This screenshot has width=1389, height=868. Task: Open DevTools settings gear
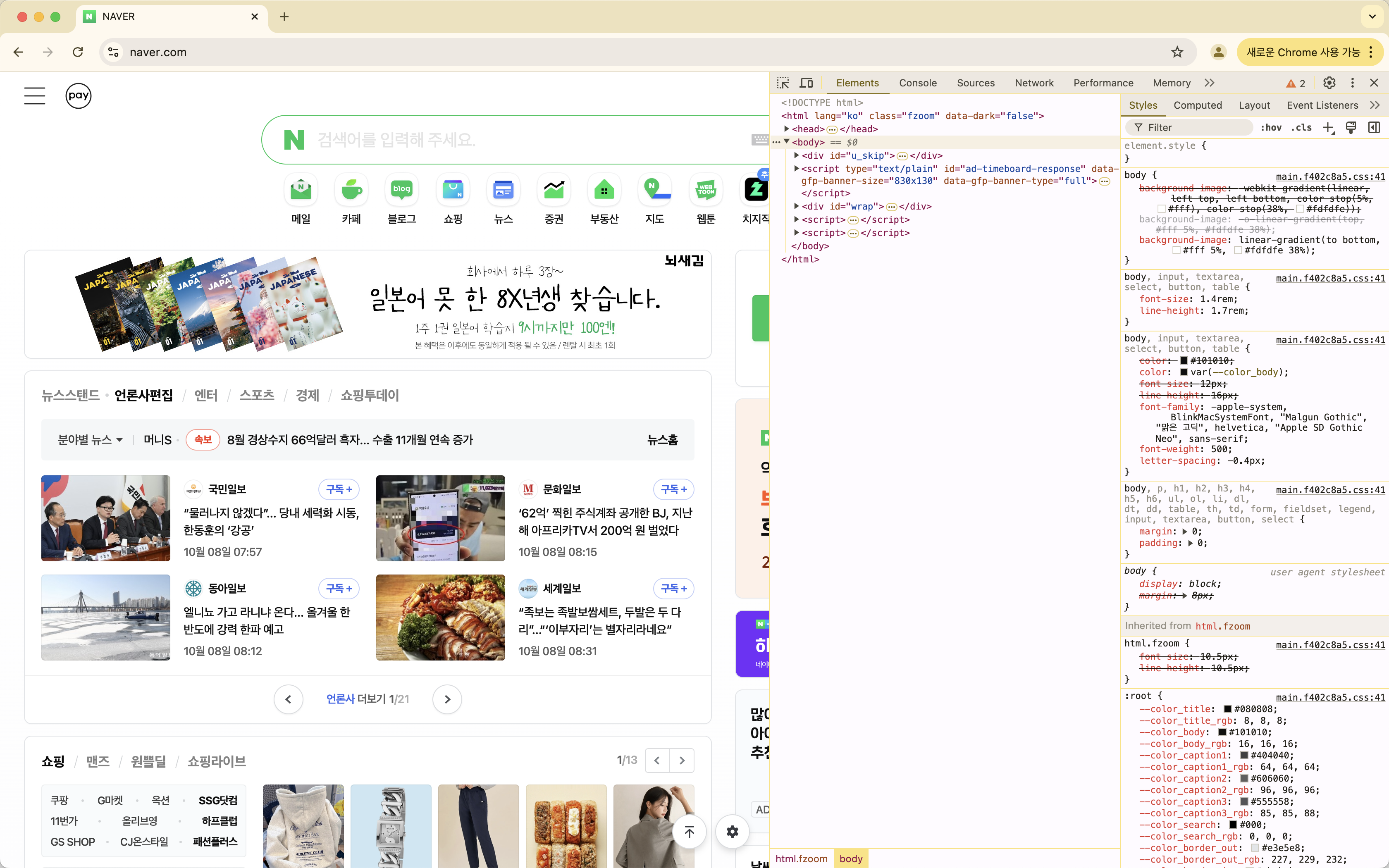pyautogui.click(x=1329, y=83)
